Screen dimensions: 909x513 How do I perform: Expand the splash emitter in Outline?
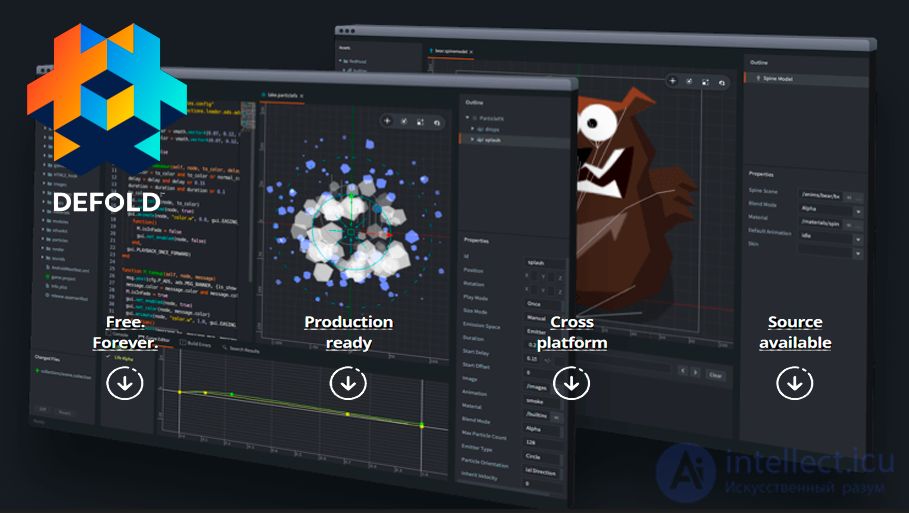point(472,139)
